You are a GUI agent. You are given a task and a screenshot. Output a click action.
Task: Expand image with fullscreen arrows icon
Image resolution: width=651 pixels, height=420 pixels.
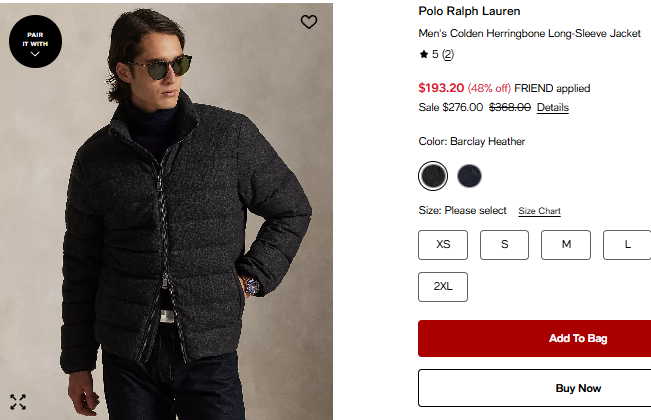[18, 402]
